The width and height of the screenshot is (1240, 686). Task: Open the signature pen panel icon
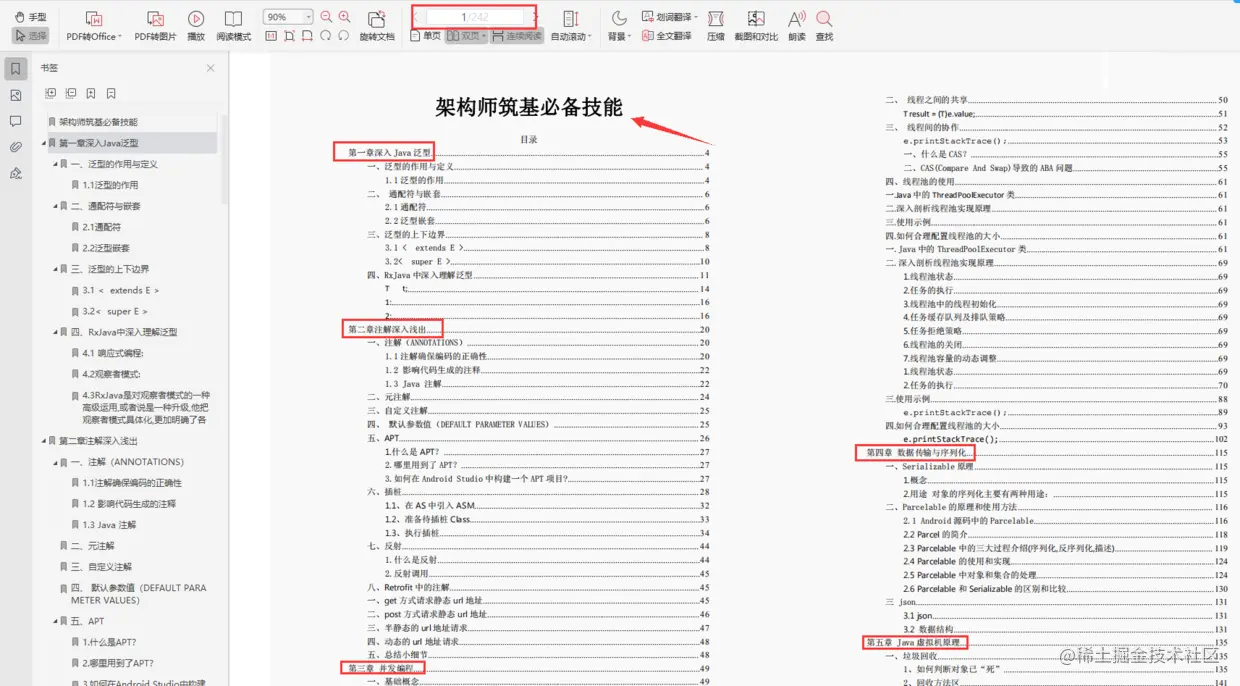click(x=16, y=173)
